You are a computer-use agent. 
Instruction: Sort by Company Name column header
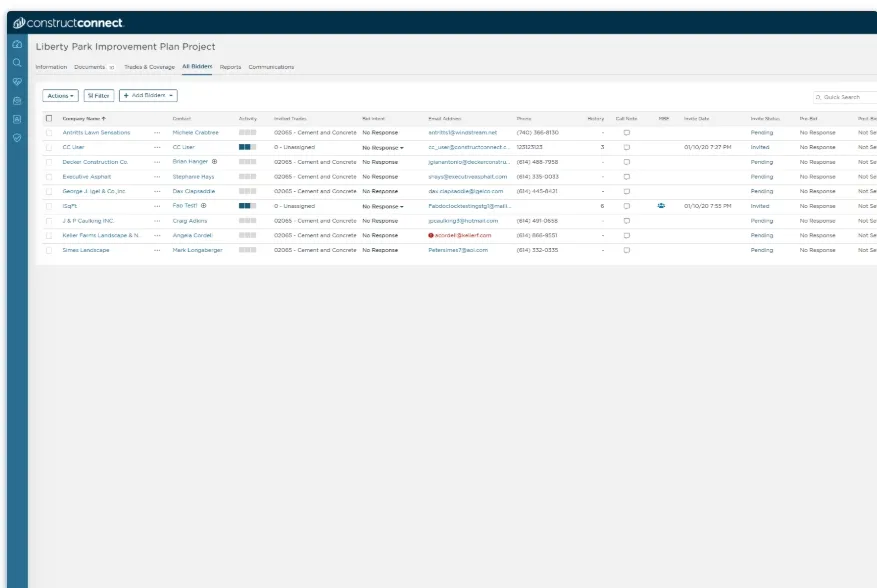[84, 119]
